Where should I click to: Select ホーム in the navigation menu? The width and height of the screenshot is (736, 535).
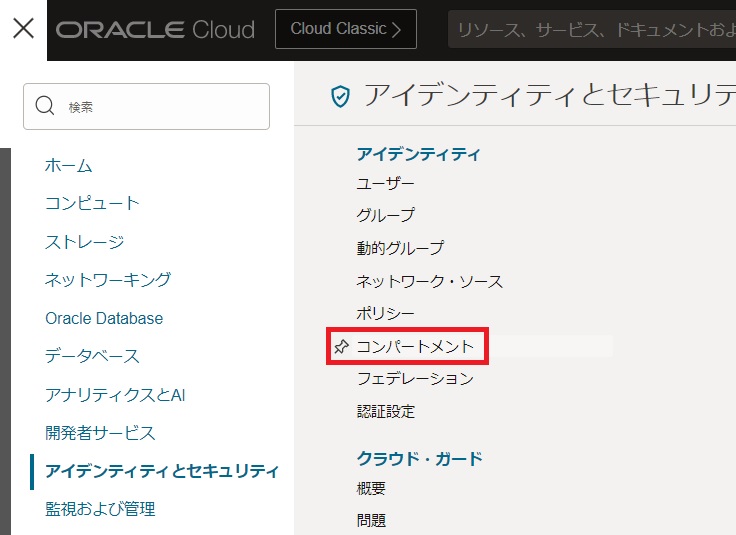(x=68, y=166)
